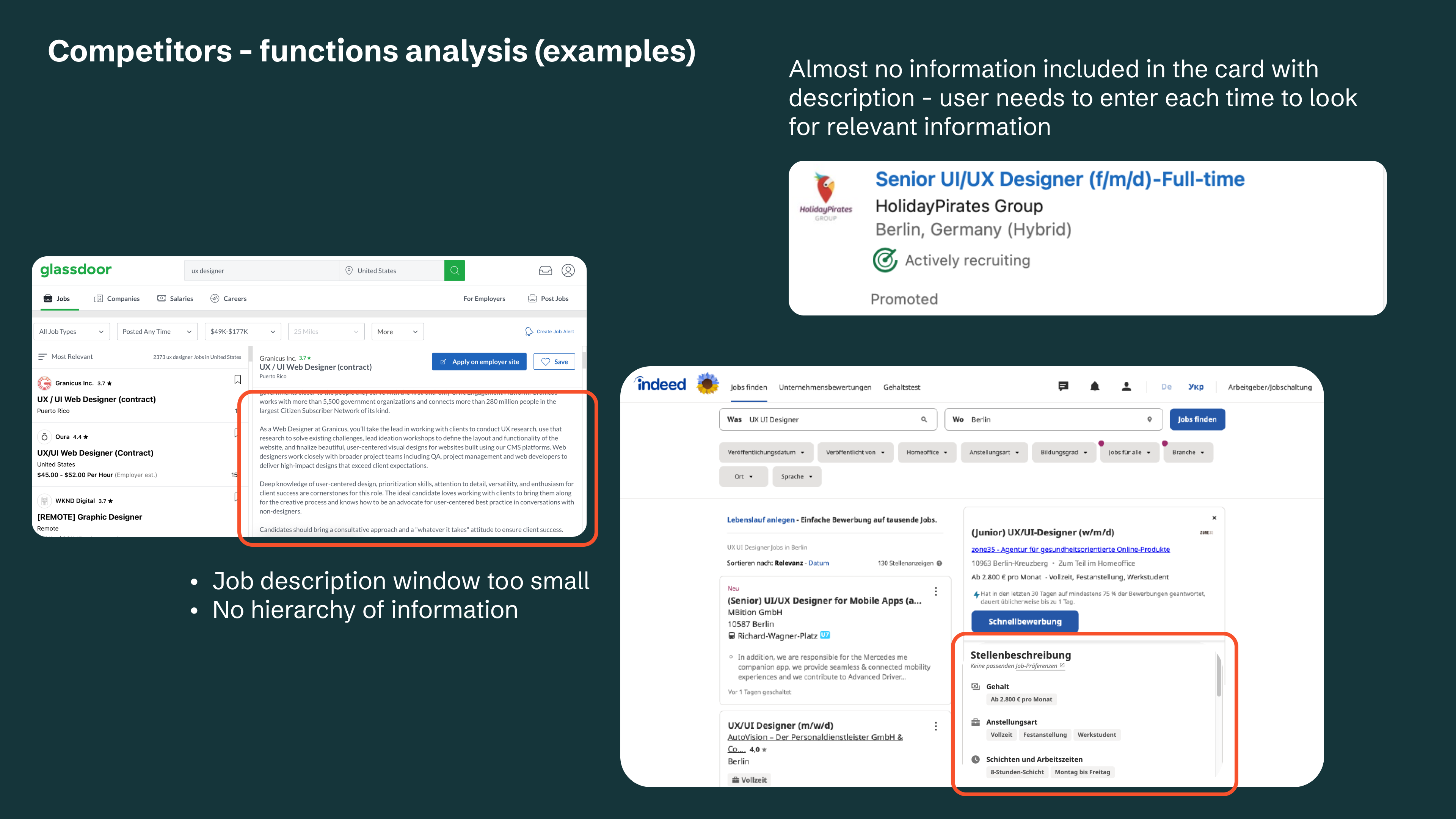The width and height of the screenshot is (1456, 819).
Task: Click the Indeed notifications bell icon
Action: click(x=1094, y=387)
